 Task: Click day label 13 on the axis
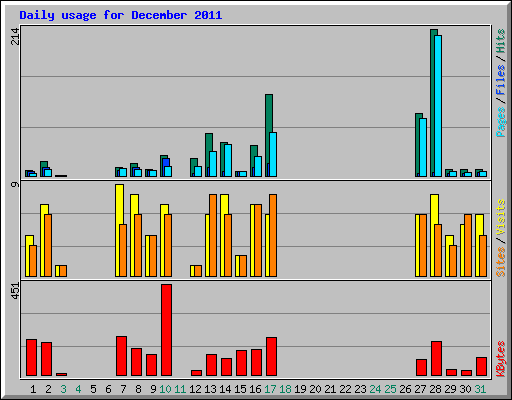(x=210, y=389)
